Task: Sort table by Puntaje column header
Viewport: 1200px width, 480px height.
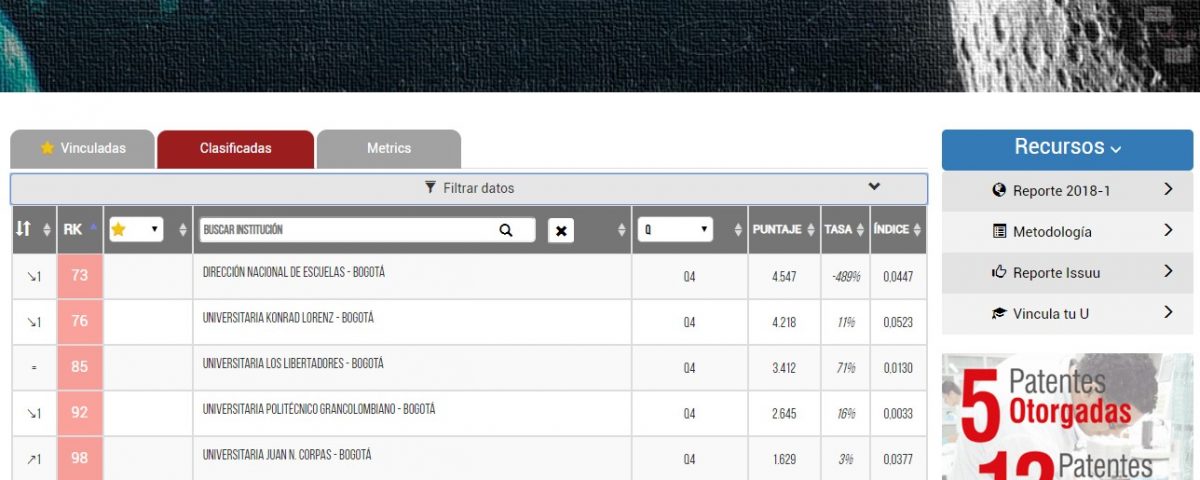Action: point(783,229)
